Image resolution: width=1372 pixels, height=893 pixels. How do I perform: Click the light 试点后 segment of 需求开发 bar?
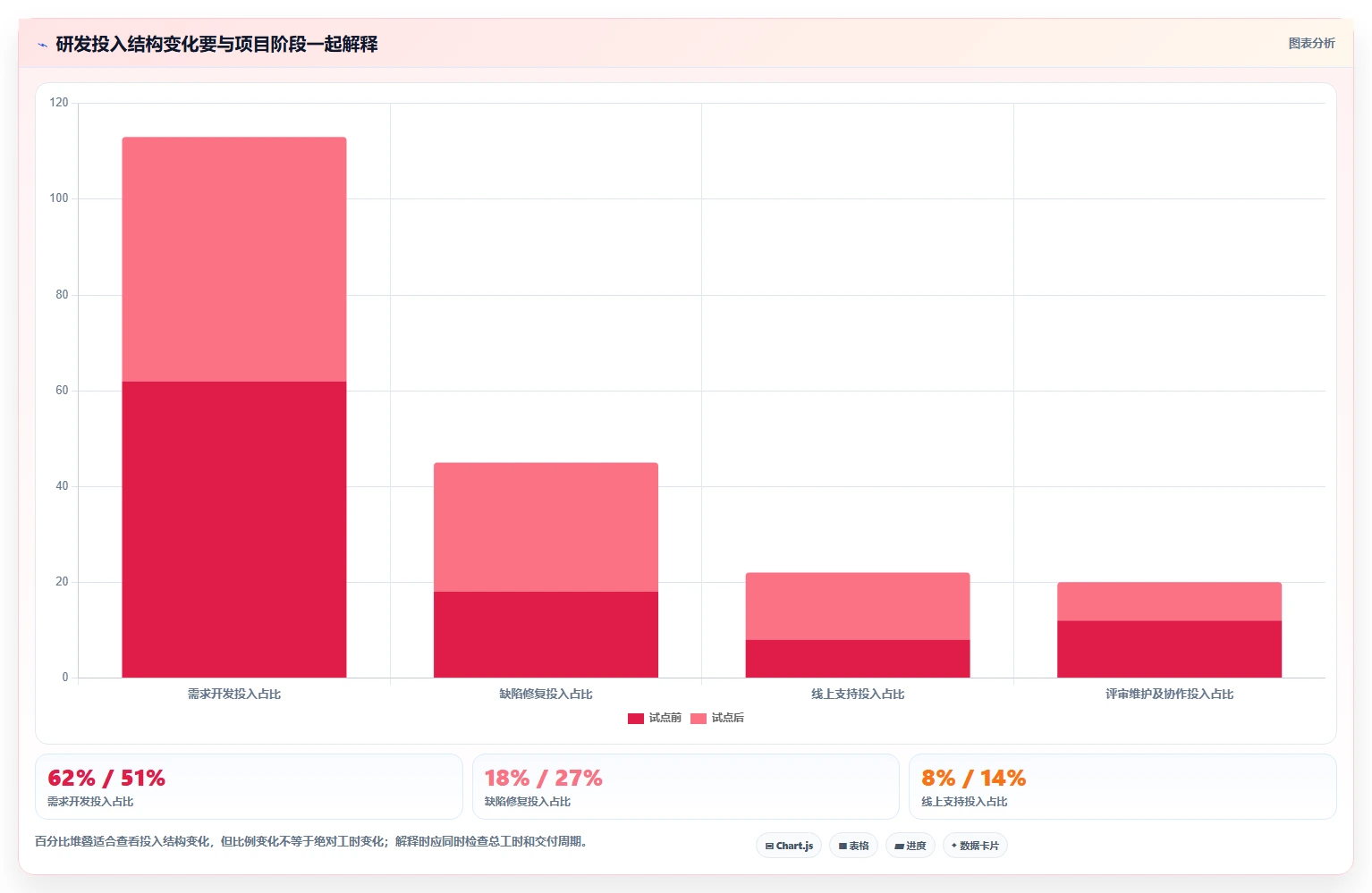pyautogui.click(x=234, y=259)
